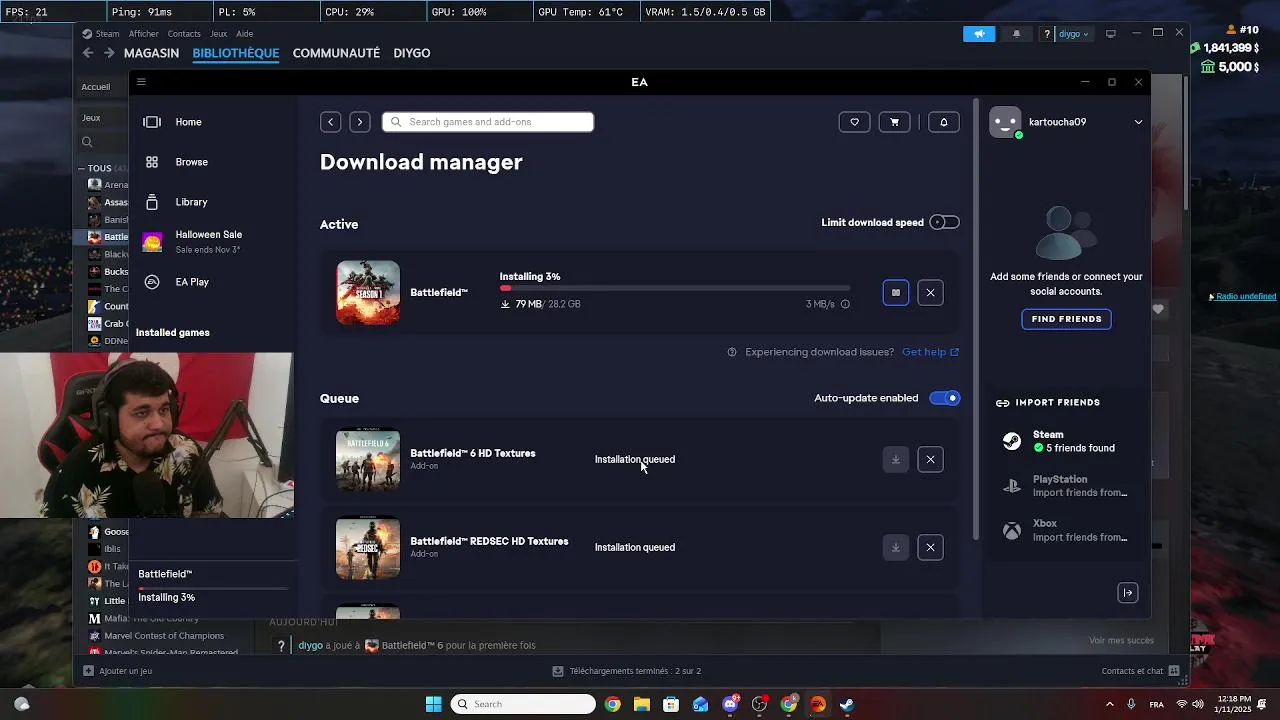The image size is (1280, 720).
Task: Import friends from PlayStation
Action: [x=1066, y=486]
